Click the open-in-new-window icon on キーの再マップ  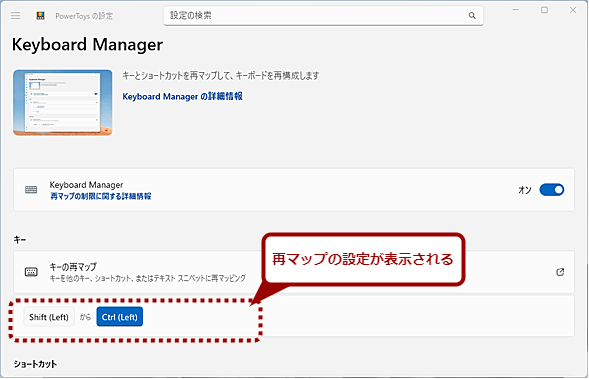pyautogui.click(x=560, y=272)
